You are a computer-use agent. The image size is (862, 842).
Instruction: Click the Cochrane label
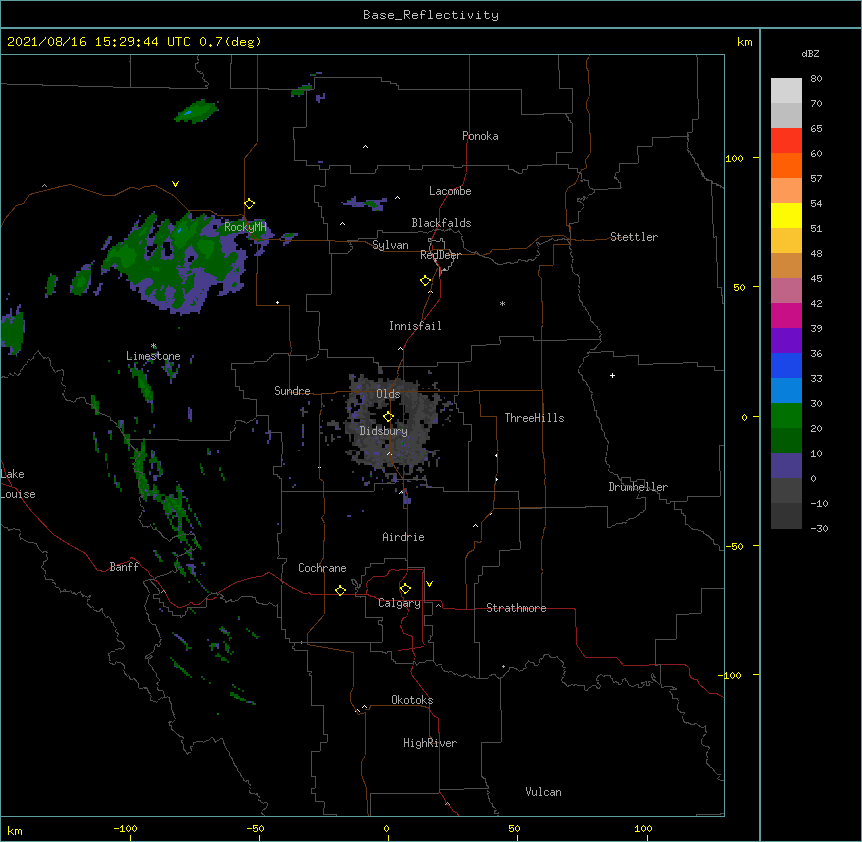pos(322,568)
